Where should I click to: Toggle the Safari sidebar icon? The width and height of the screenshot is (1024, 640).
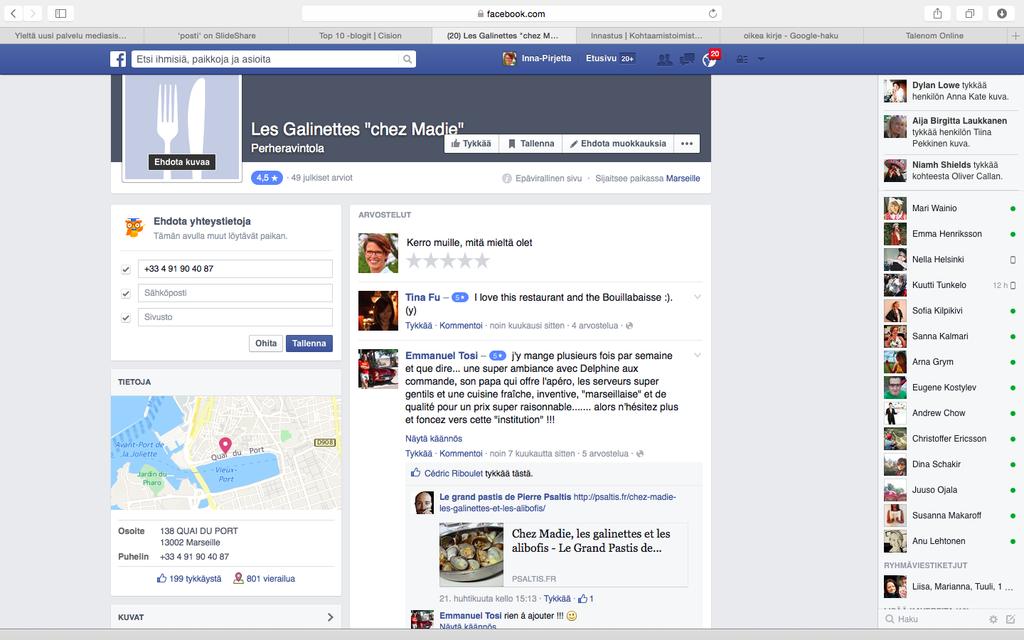[x=60, y=13]
